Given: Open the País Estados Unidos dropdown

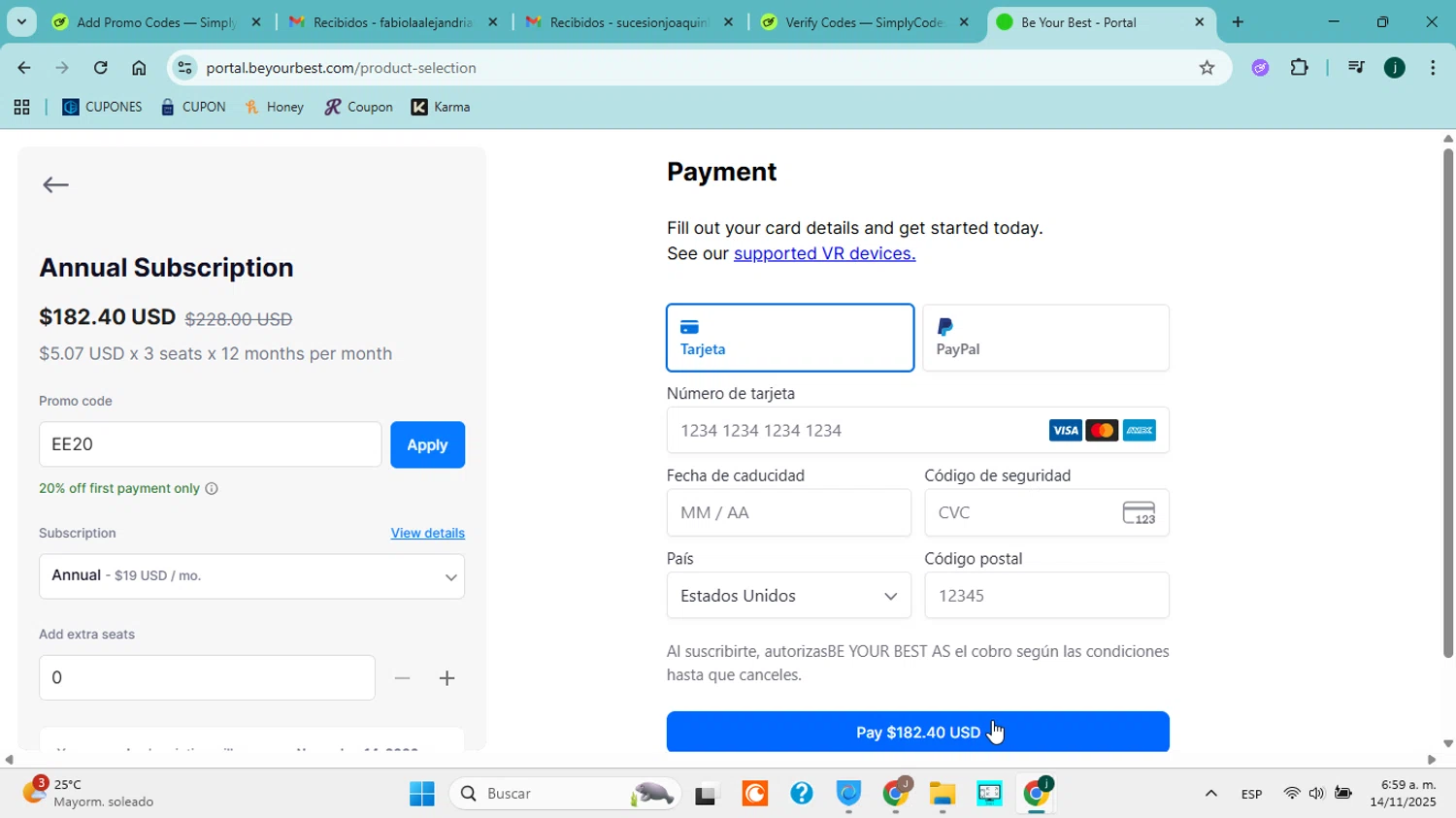Looking at the screenshot, I should tap(789, 596).
